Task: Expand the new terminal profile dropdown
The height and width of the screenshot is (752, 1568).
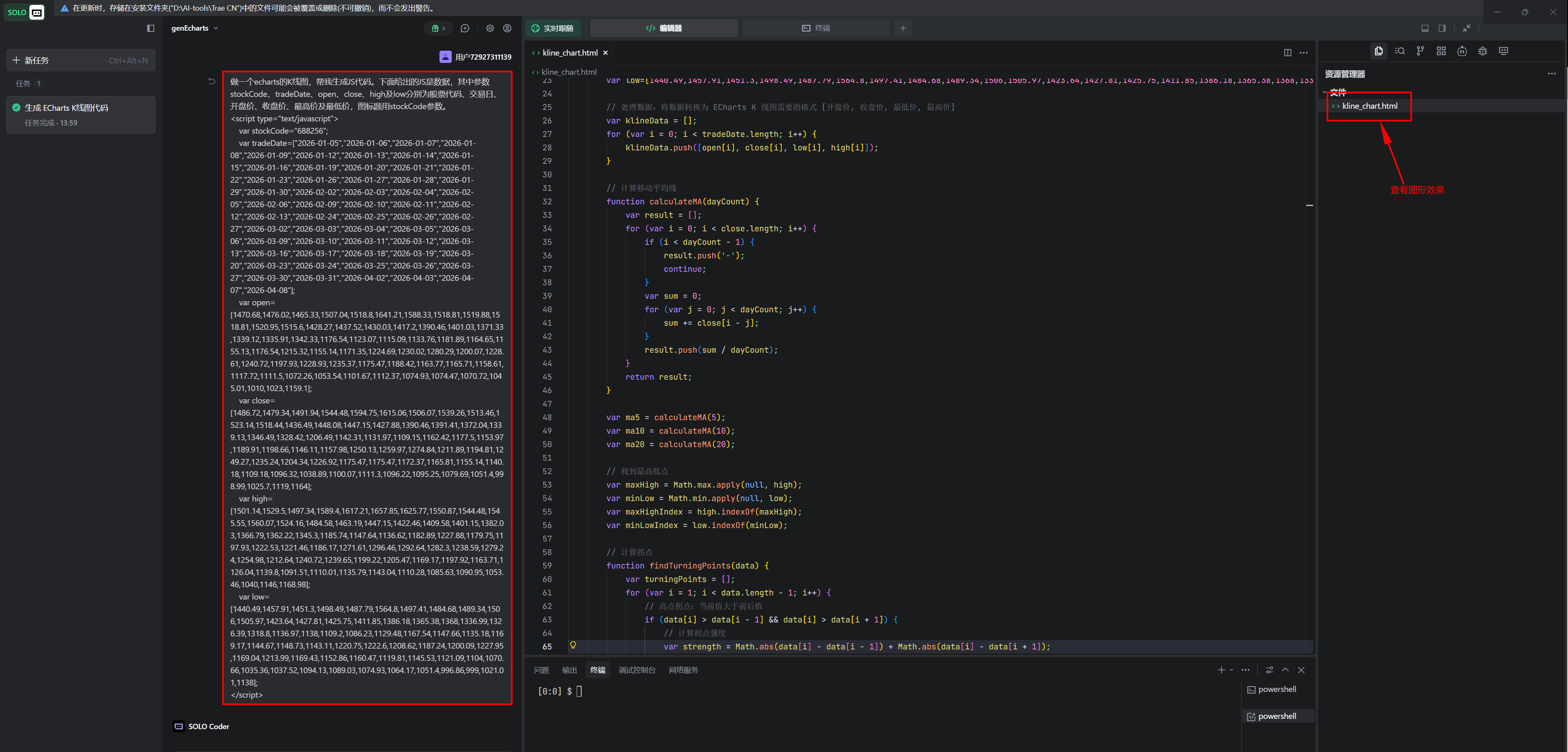Action: pos(1231,670)
